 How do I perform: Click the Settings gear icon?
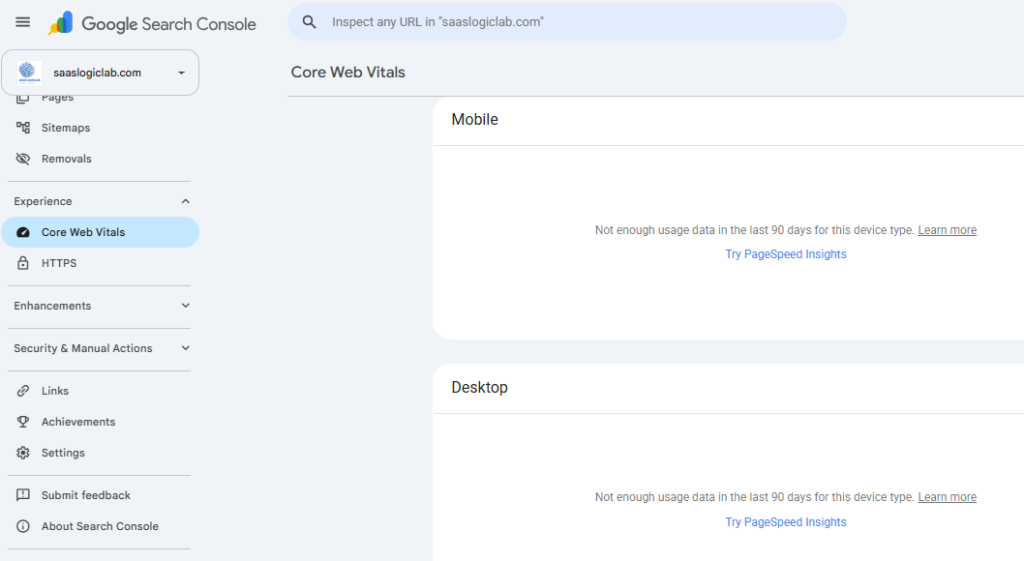tap(23, 453)
